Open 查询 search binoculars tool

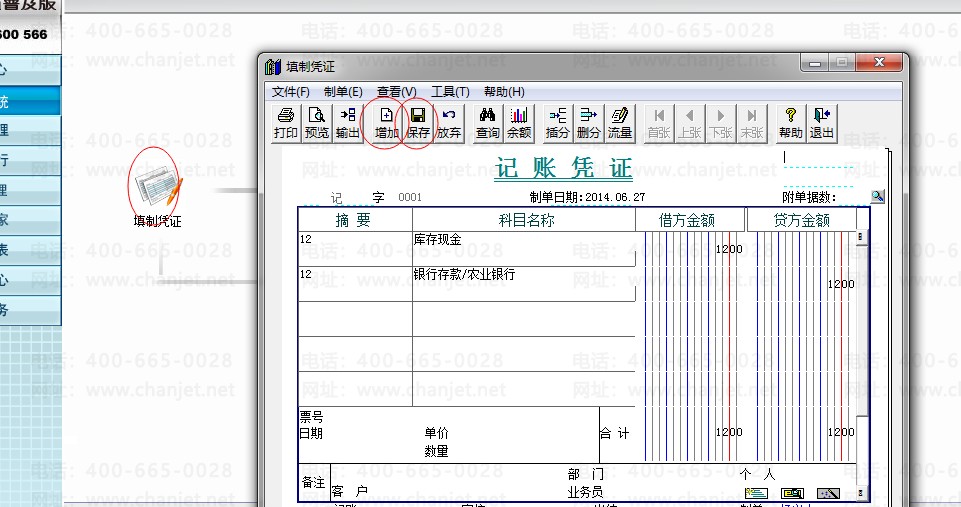click(487, 123)
